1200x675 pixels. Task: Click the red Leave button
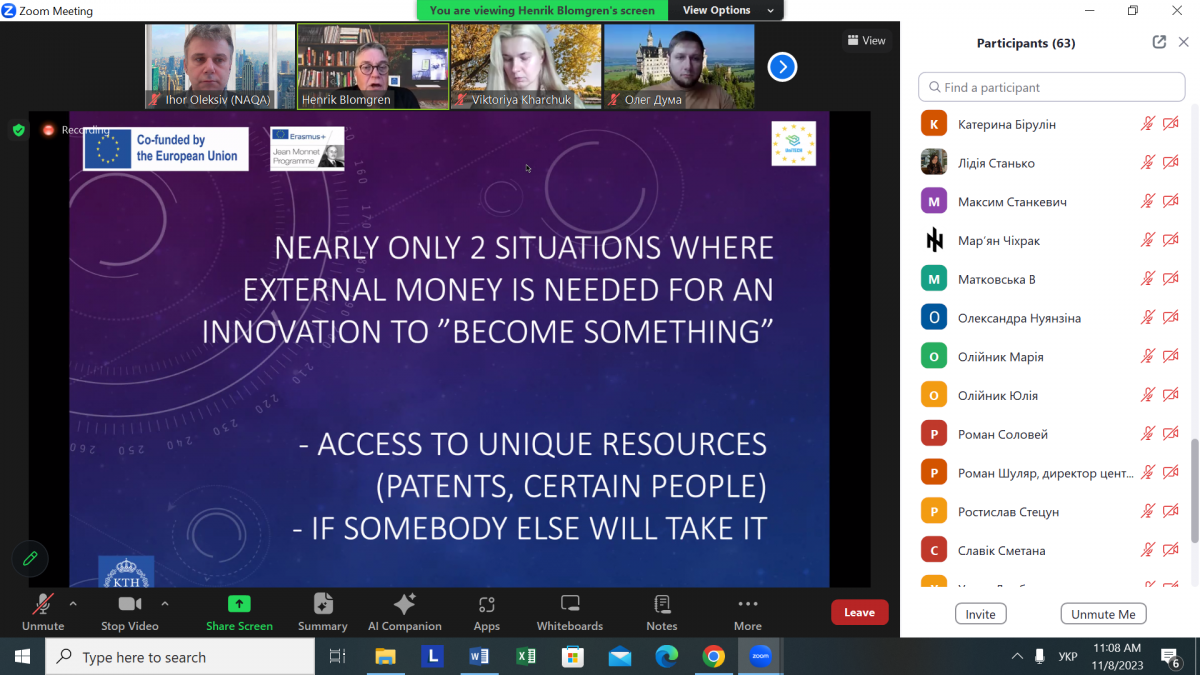[x=859, y=612]
